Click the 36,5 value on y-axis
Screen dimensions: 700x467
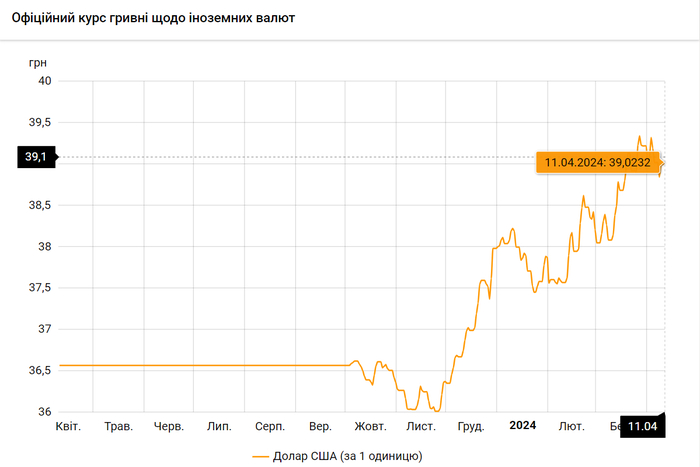coord(40,371)
